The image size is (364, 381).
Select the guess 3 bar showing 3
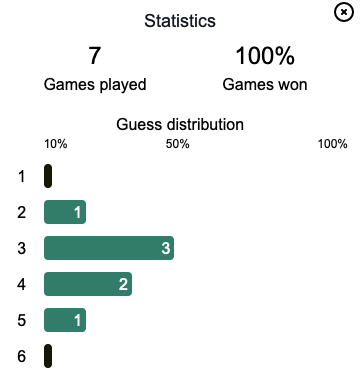(x=109, y=248)
